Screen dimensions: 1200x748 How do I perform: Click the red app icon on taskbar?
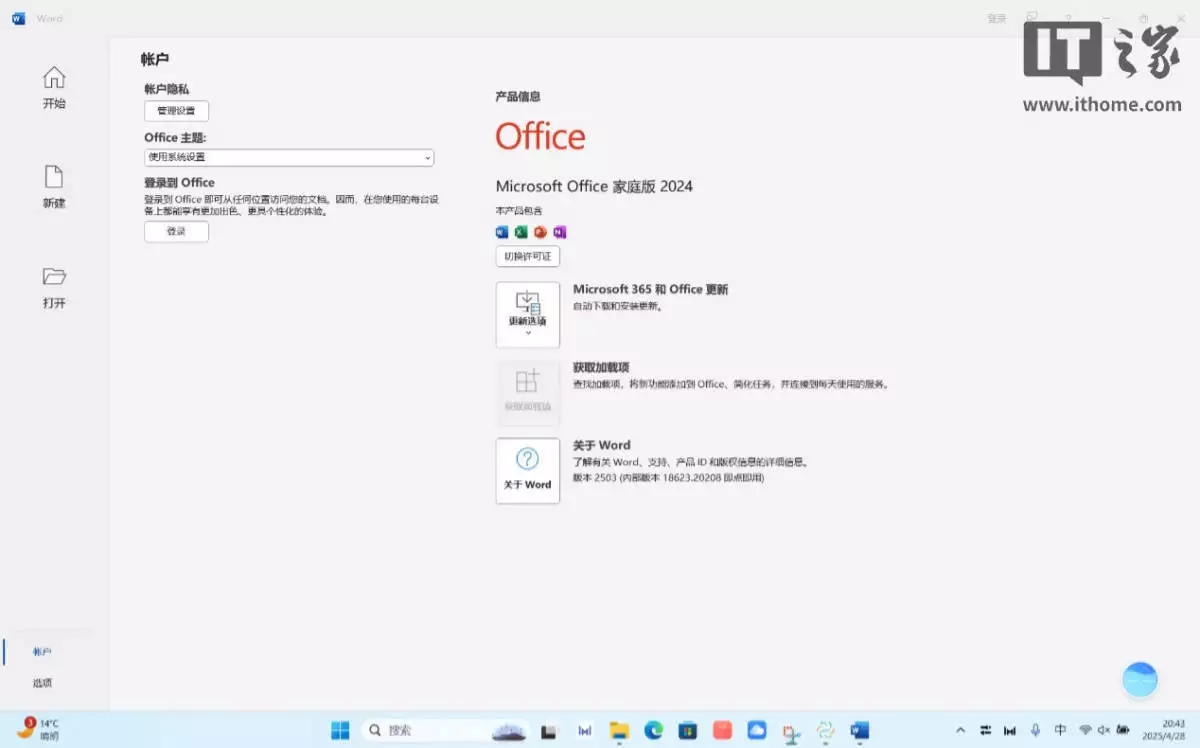pos(722,730)
